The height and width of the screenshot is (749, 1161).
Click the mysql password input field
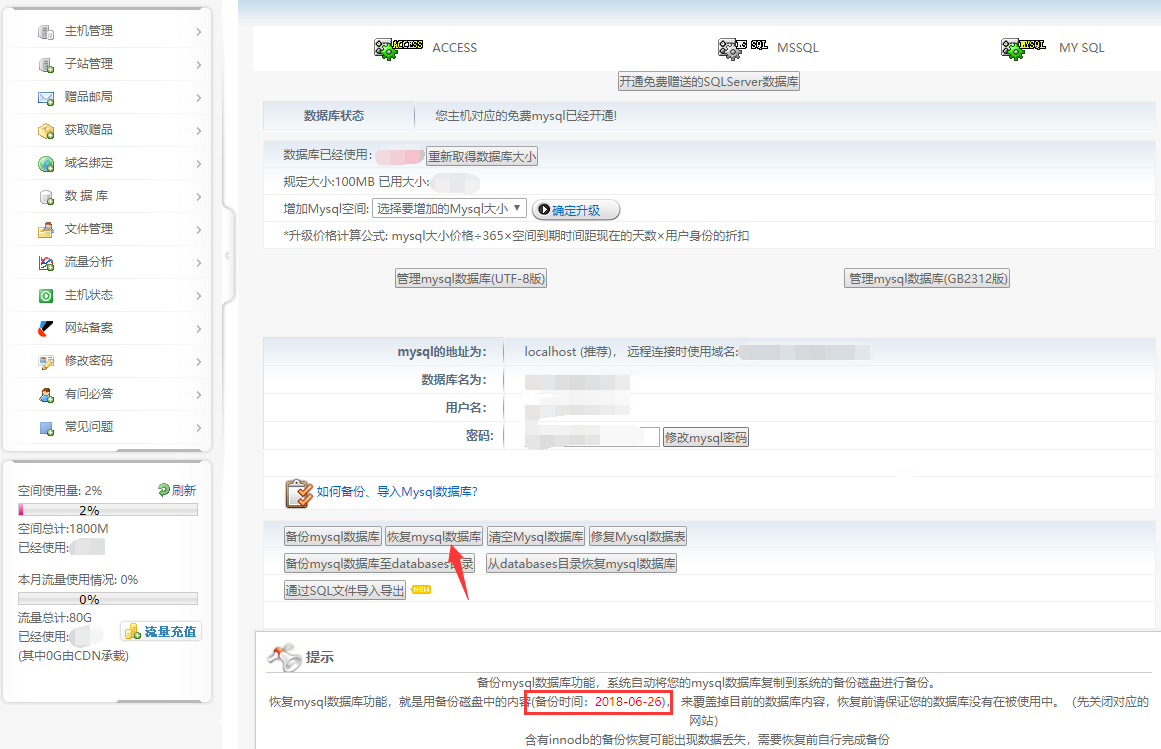(584, 438)
